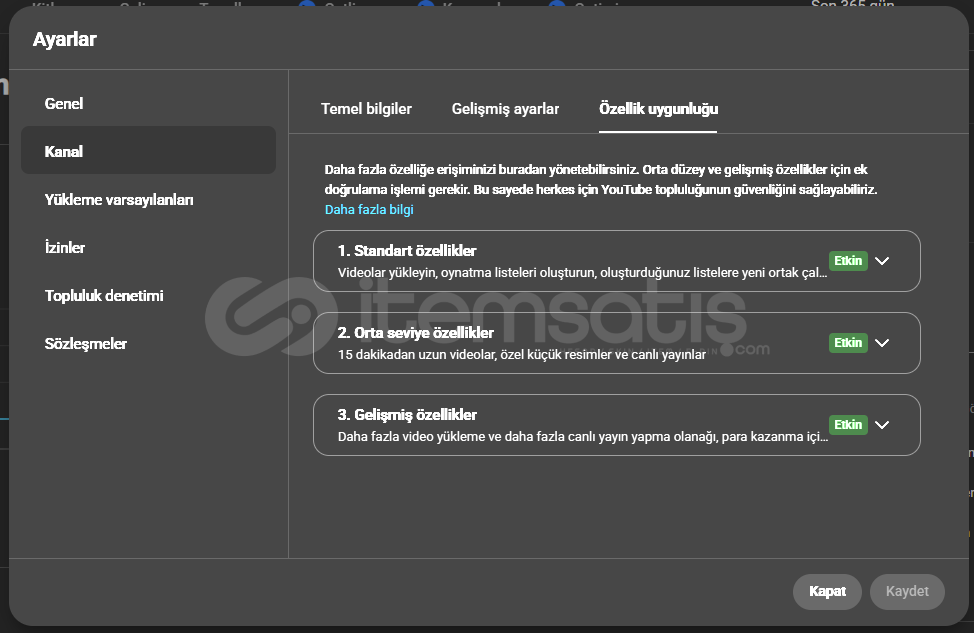Open Sözleşmeler section
974x633 pixels.
pyautogui.click(x=148, y=344)
